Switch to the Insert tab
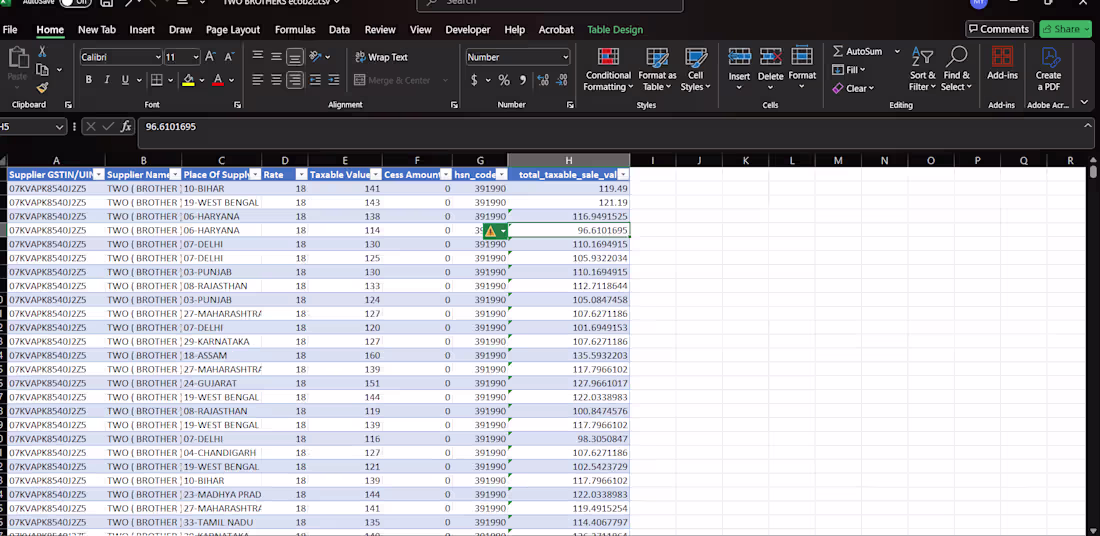1100x536 pixels. click(x=142, y=29)
